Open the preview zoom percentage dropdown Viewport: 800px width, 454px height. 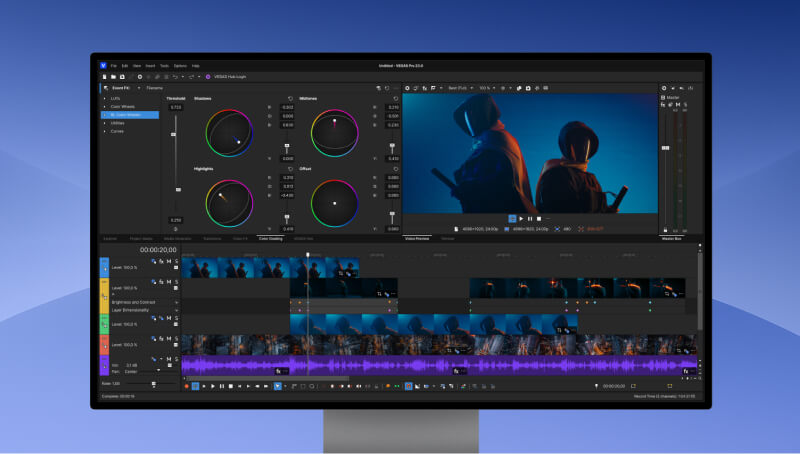pyautogui.click(x=487, y=88)
